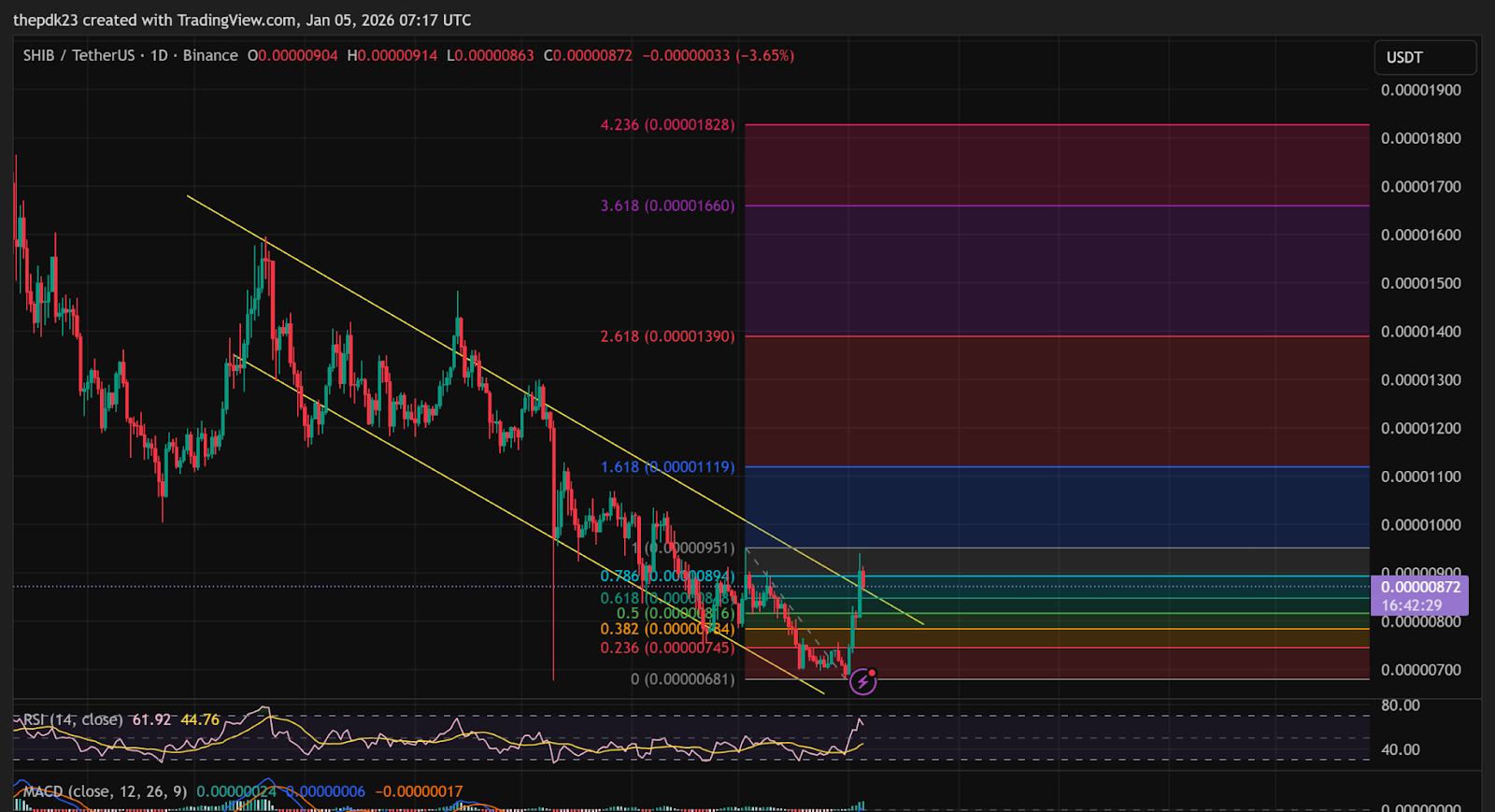Click the 1D interval label

click(160, 55)
